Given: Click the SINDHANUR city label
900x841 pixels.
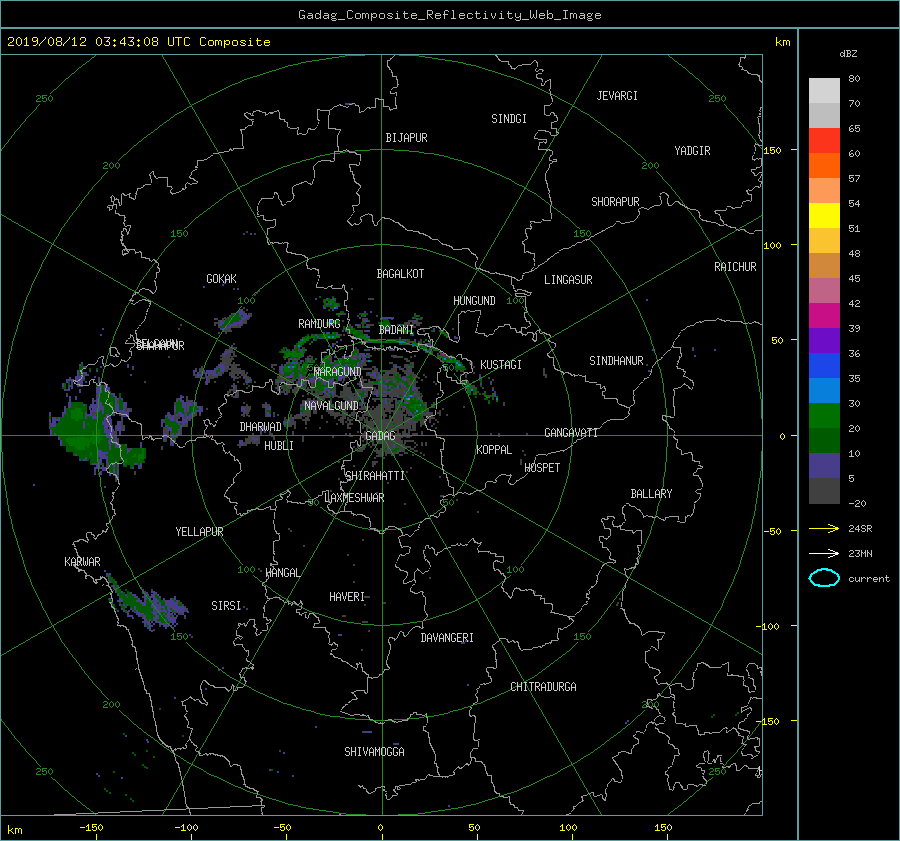Looking at the screenshot, I should point(616,361).
